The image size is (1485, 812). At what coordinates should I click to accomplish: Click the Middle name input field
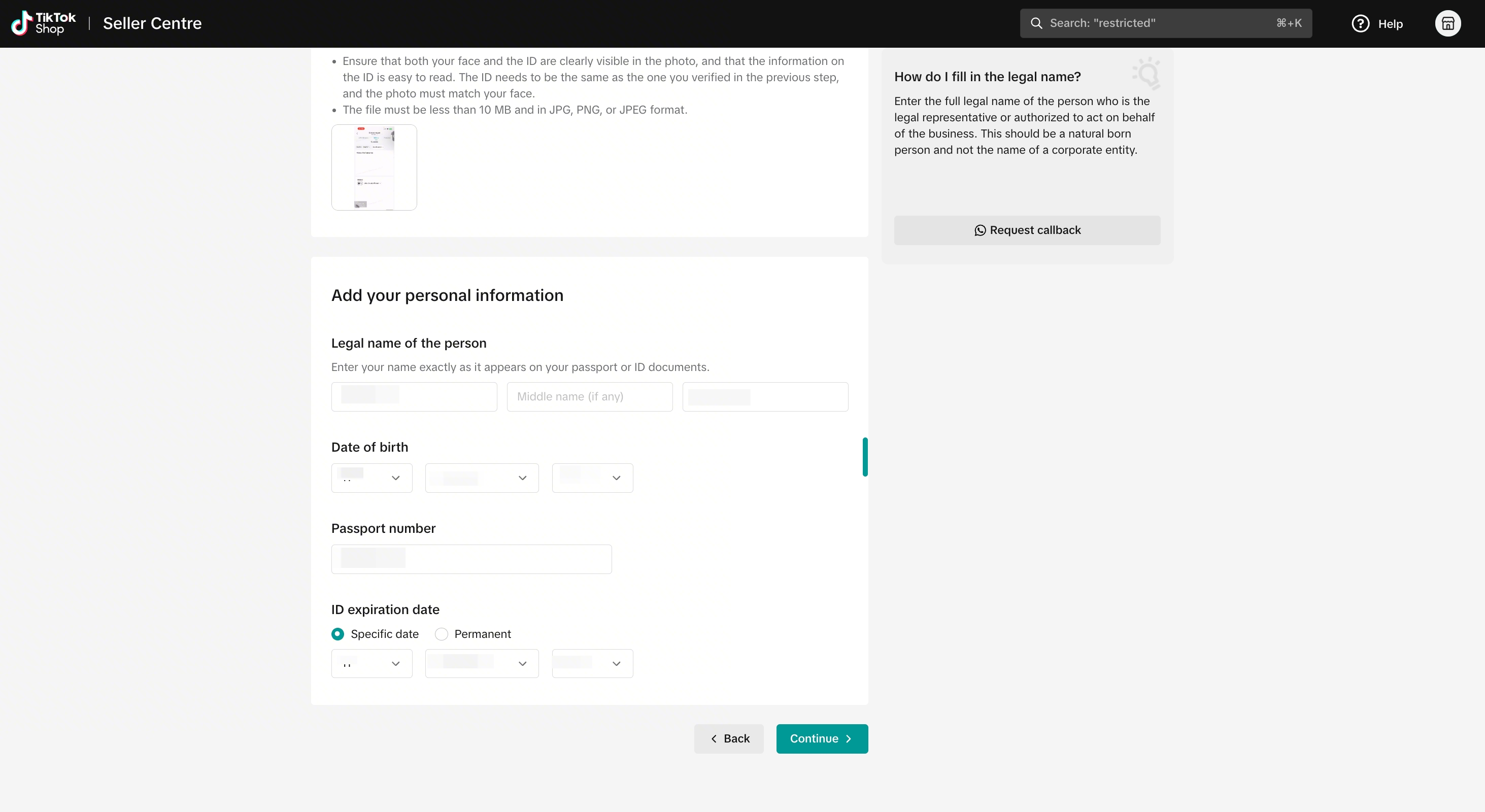(x=589, y=396)
